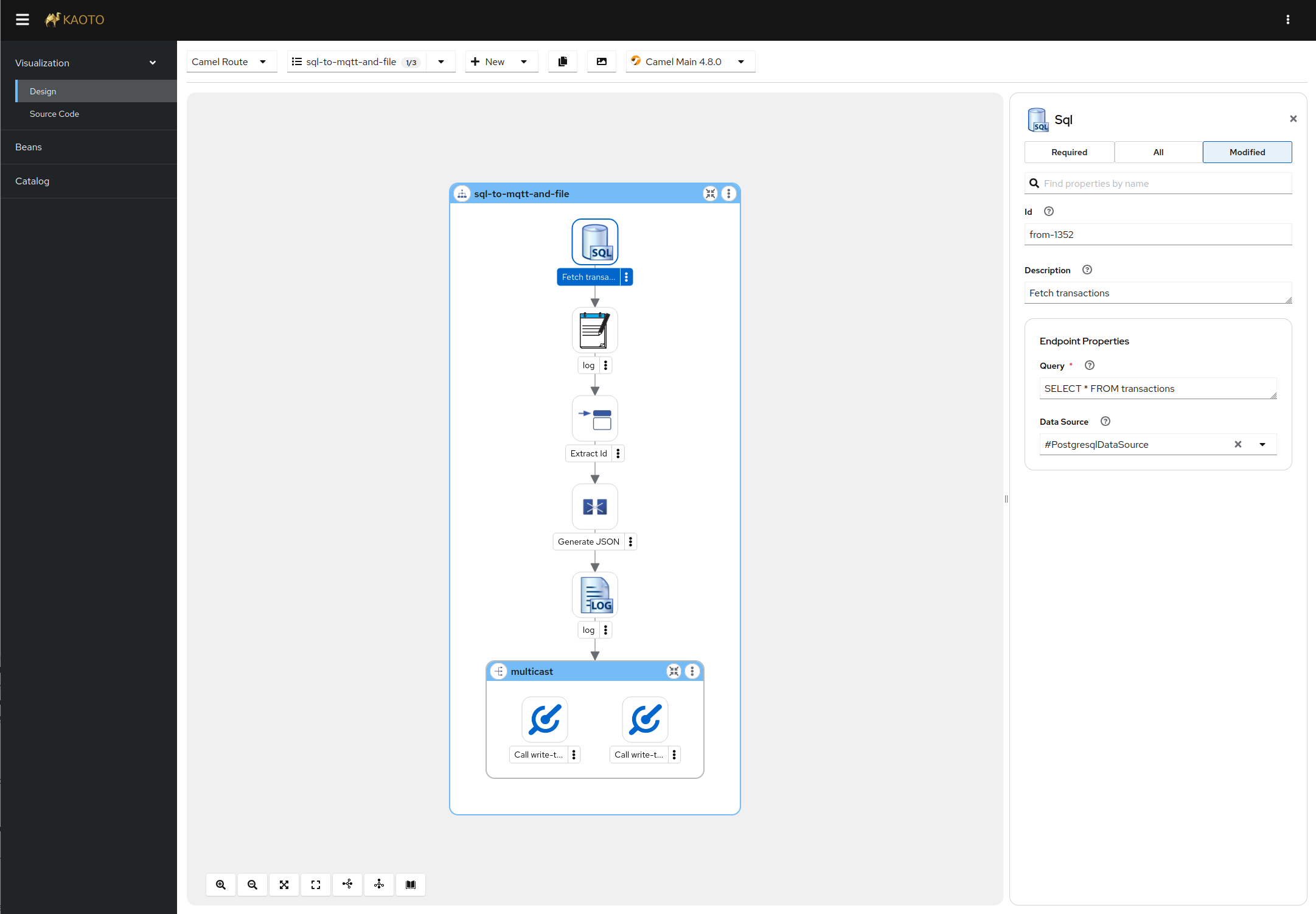This screenshot has width=1316, height=914.
Task: Switch to the Required properties filter
Action: [1069, 152]
